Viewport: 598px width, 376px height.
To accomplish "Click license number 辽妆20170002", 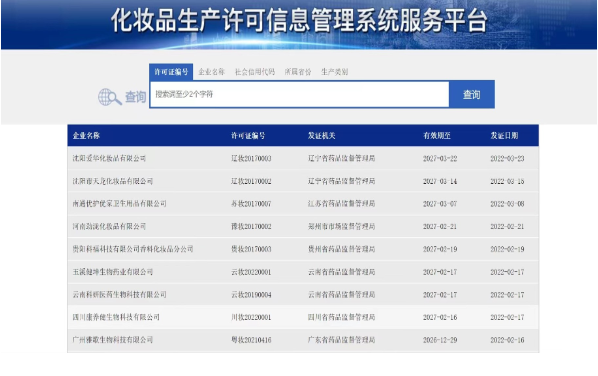I will 251,181.
